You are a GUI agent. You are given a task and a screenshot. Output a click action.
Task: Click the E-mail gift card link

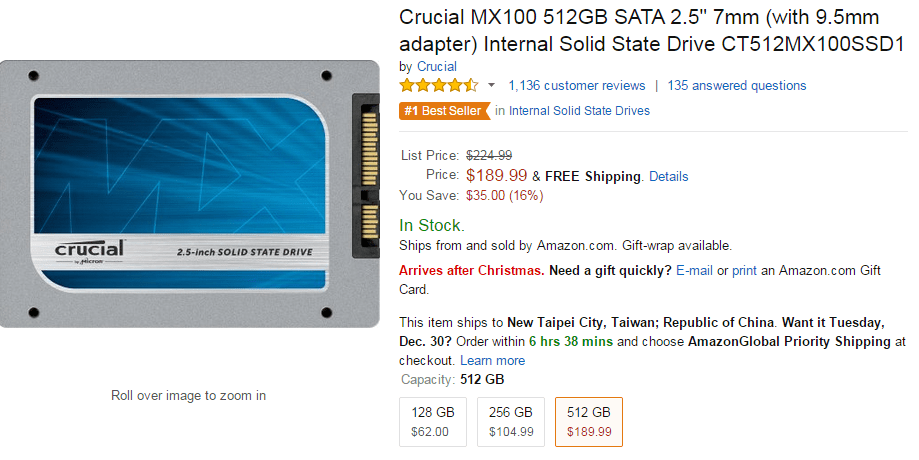point(694,271)
